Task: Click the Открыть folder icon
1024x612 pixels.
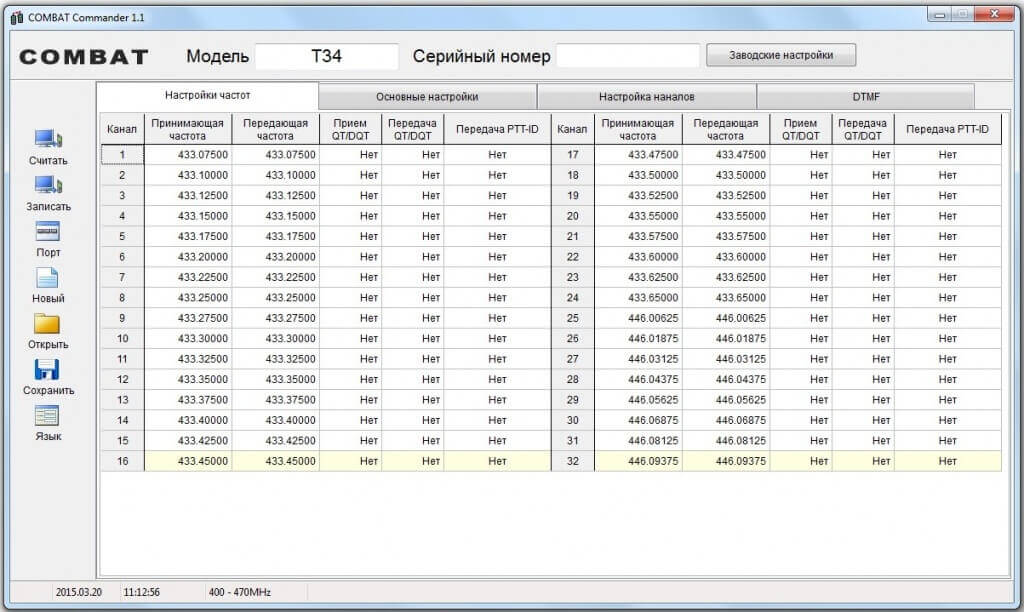Action: tap(48, 324)
